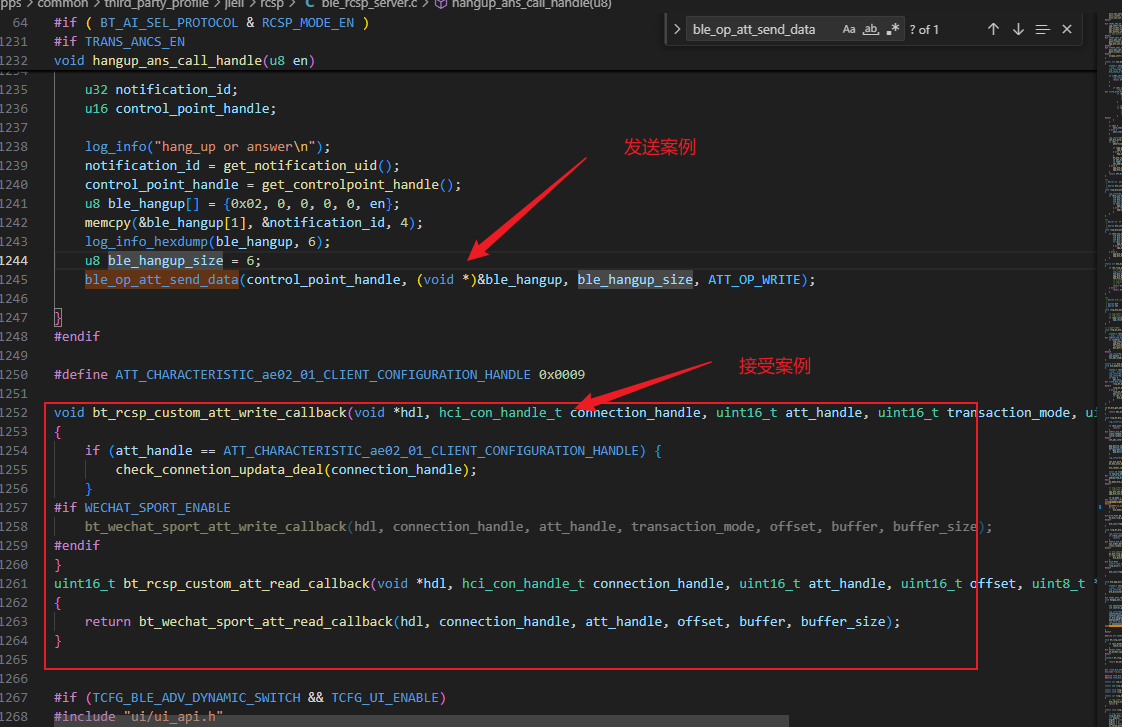This screenshot has width=1122, height=727.
Task: Toggle Find in Selection icon
Action: pos(1043,29)
